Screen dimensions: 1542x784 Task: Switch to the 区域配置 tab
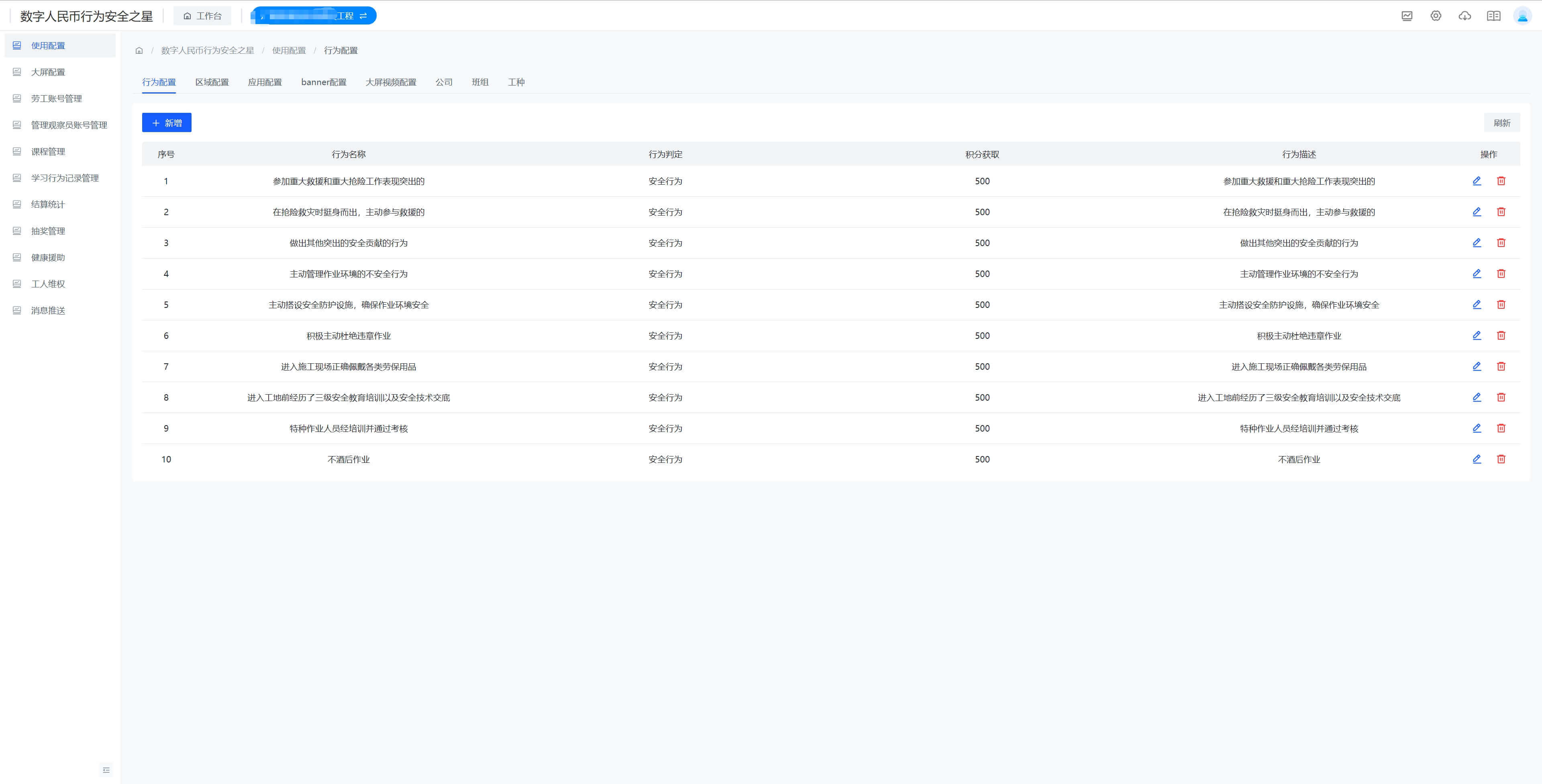(x=212, y=82)
